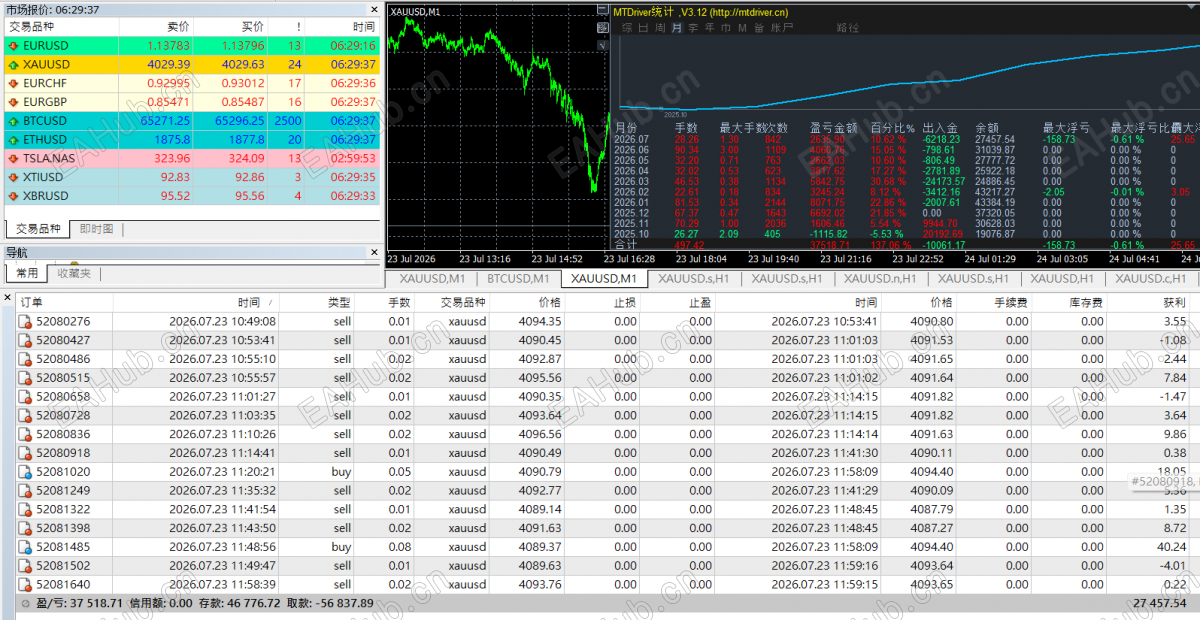This screenshot has width=1200, height=620.
Task: Click the 路径 path button in MTDriver
Action: click(847, 28)
